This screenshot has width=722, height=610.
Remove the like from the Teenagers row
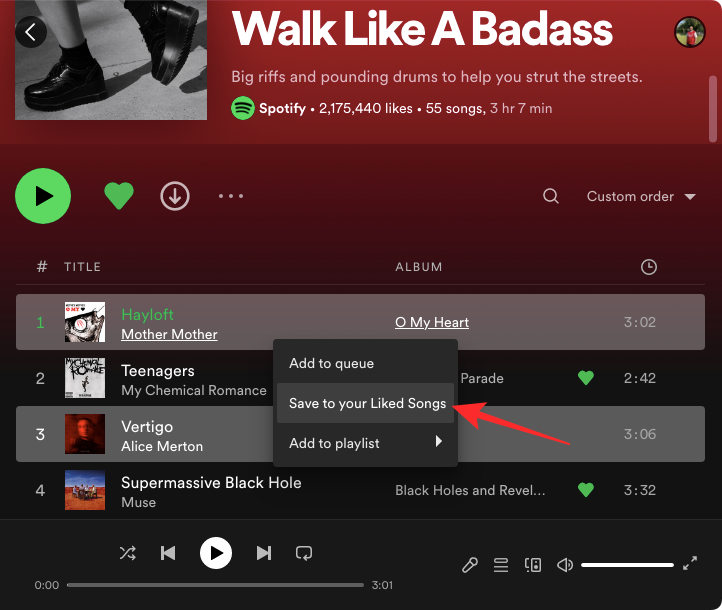click(x=586, y=378)
